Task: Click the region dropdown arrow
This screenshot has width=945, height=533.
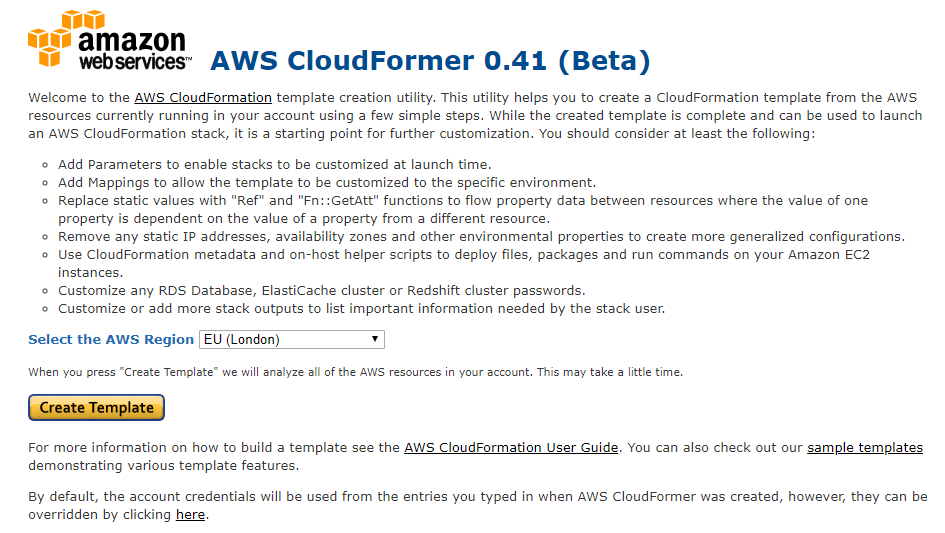Action: [374, 339]
